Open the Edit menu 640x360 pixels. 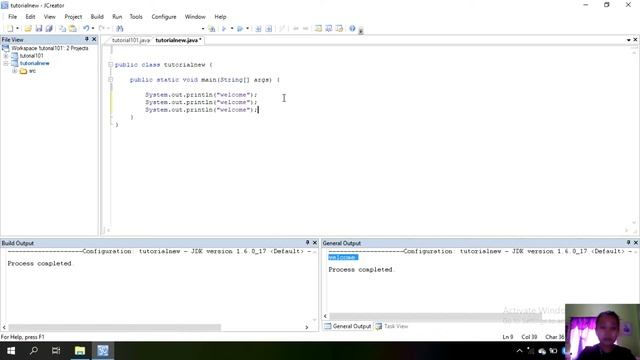tap(30, 17)
